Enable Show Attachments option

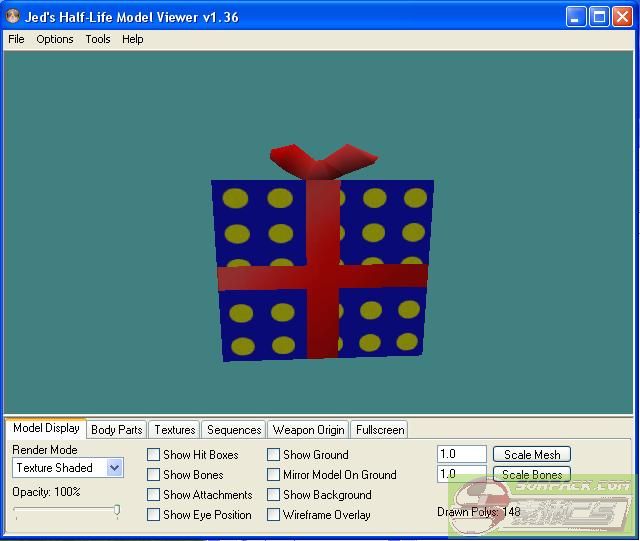[x=154, y=495]
